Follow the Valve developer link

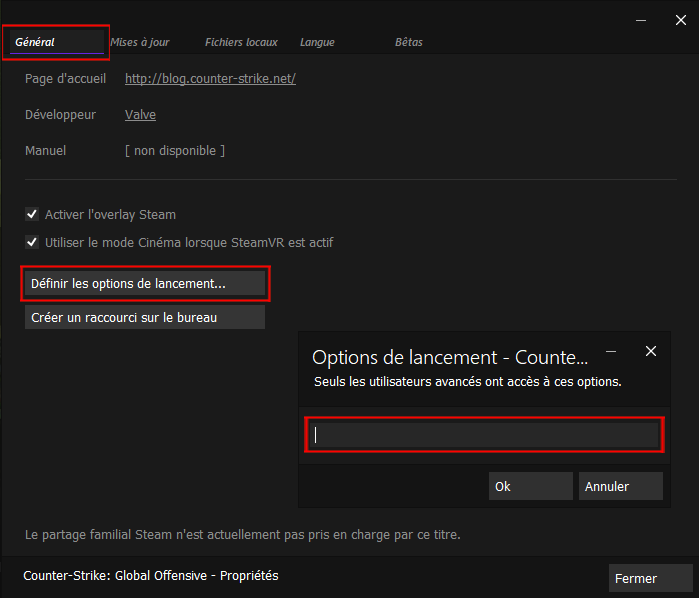click(140, 115)
